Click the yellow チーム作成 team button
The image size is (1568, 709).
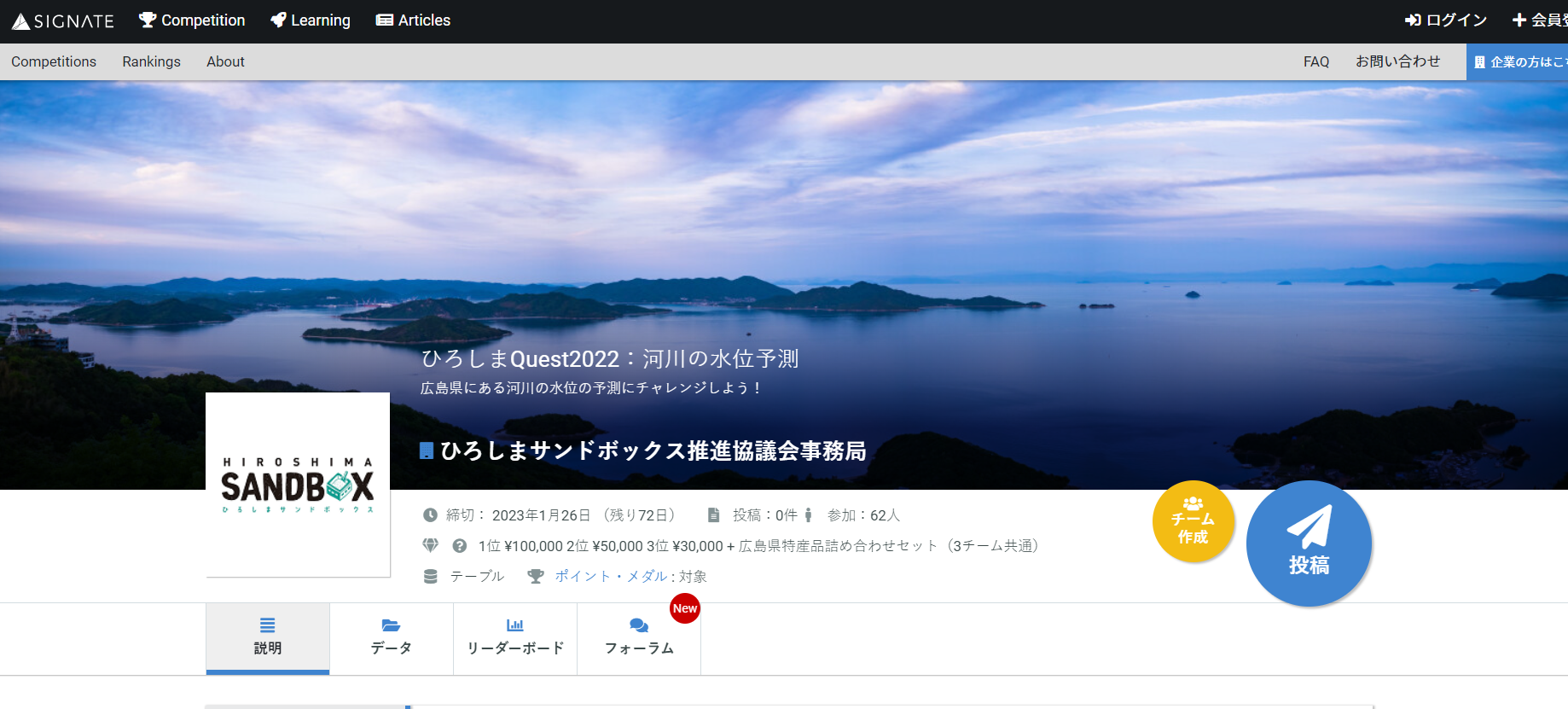coord(1193,521)
